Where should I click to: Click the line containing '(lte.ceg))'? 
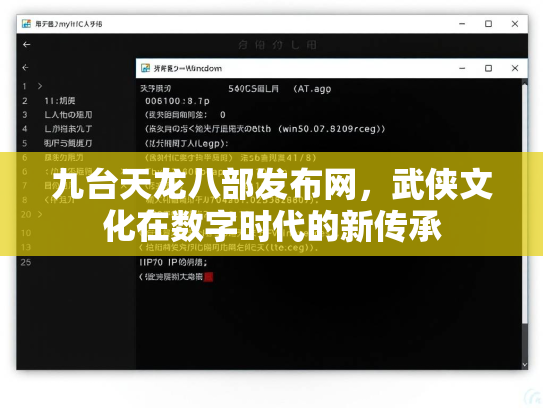[228, 248]
